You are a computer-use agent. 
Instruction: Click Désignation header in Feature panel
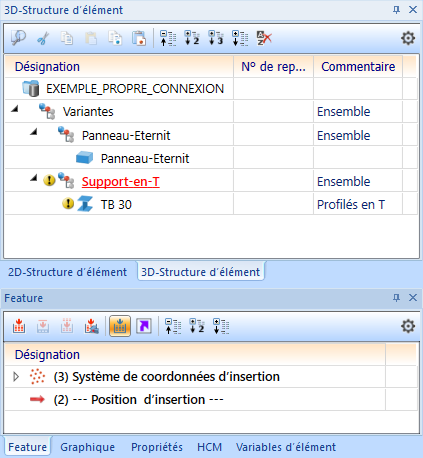coord(195,354)
